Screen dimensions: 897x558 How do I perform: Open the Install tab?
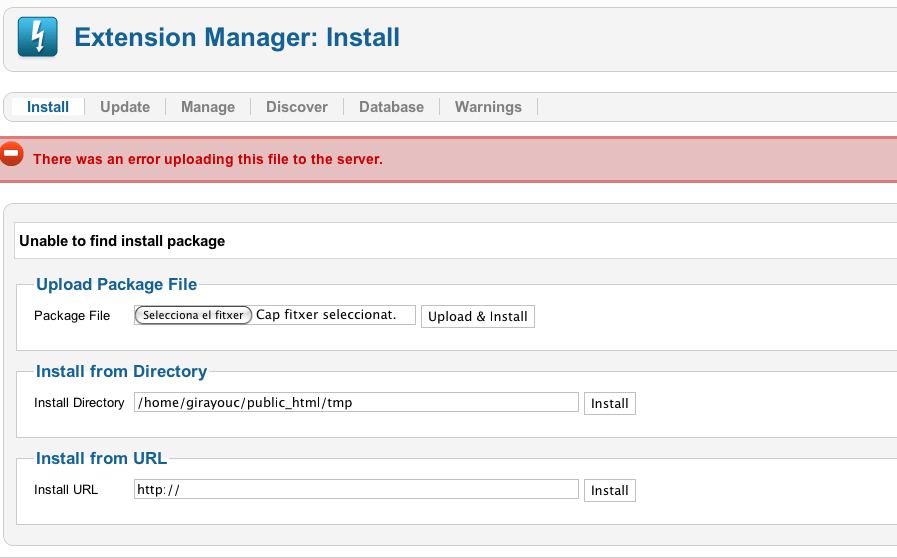click(x=48, y=107)
